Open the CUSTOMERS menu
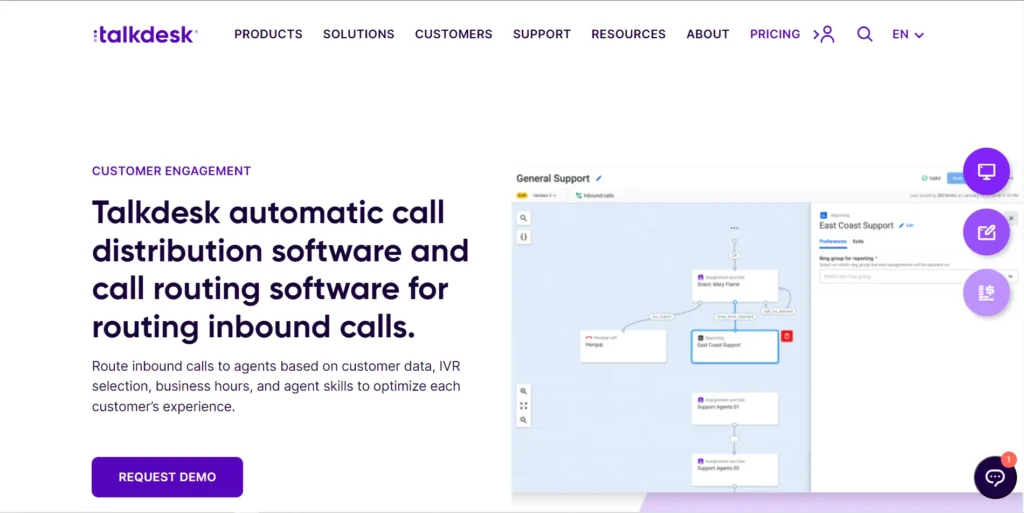1024x513 pixels. [454, 34]
